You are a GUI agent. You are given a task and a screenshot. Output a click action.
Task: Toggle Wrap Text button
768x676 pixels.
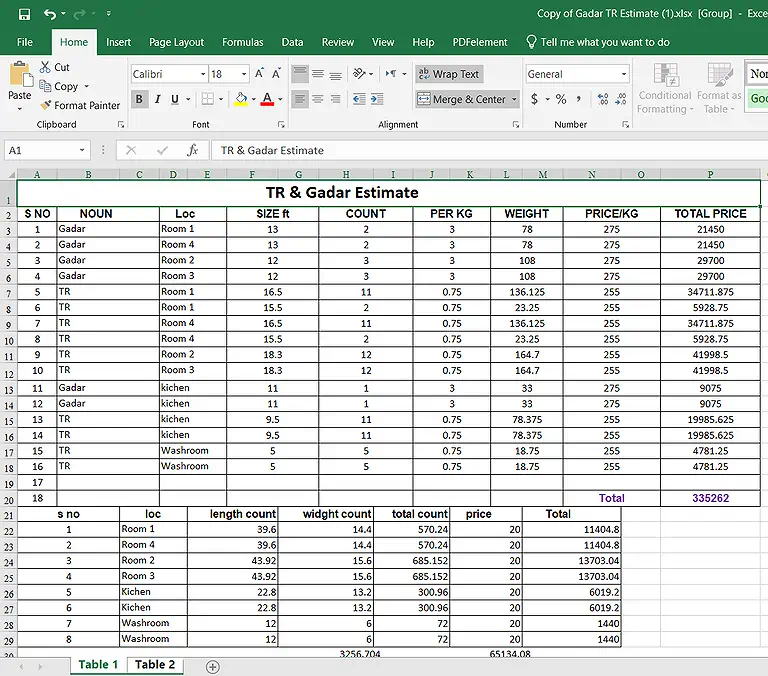pyautogui.click(x=449, y=74)
